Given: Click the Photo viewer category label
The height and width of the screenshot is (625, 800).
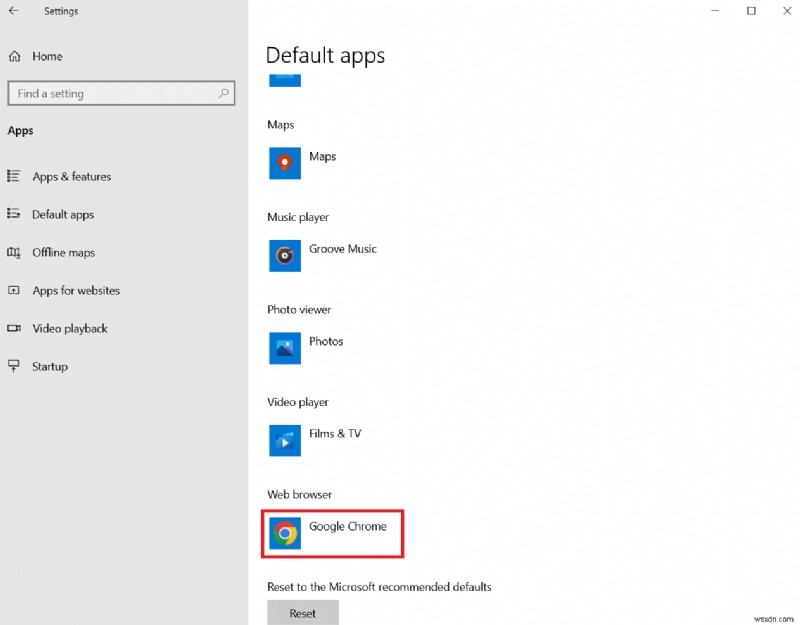Looking at the screenshot, I should (299, 309).
